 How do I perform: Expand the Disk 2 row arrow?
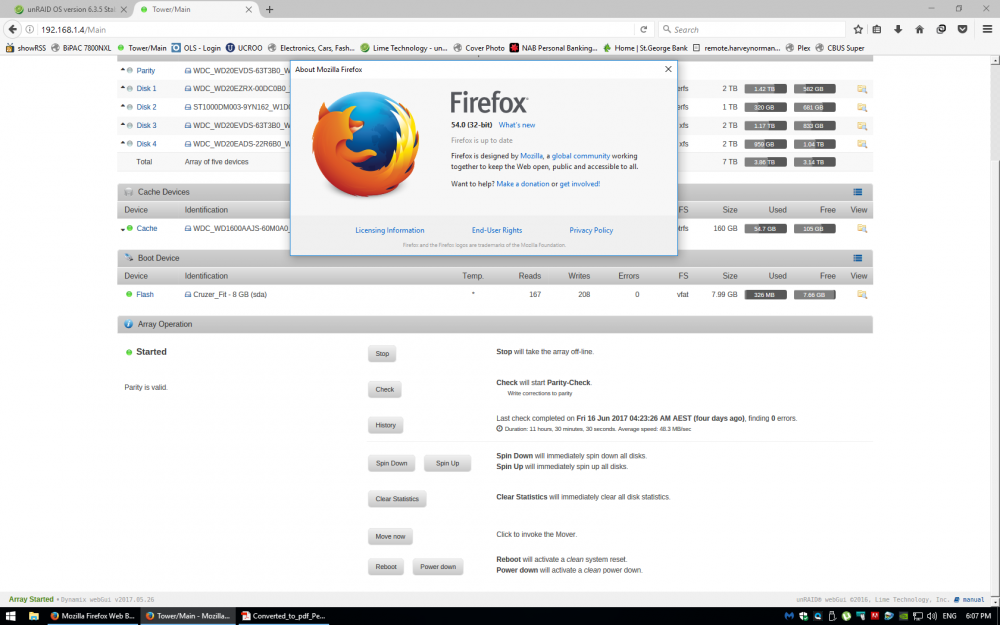click(x=122, y=107)
